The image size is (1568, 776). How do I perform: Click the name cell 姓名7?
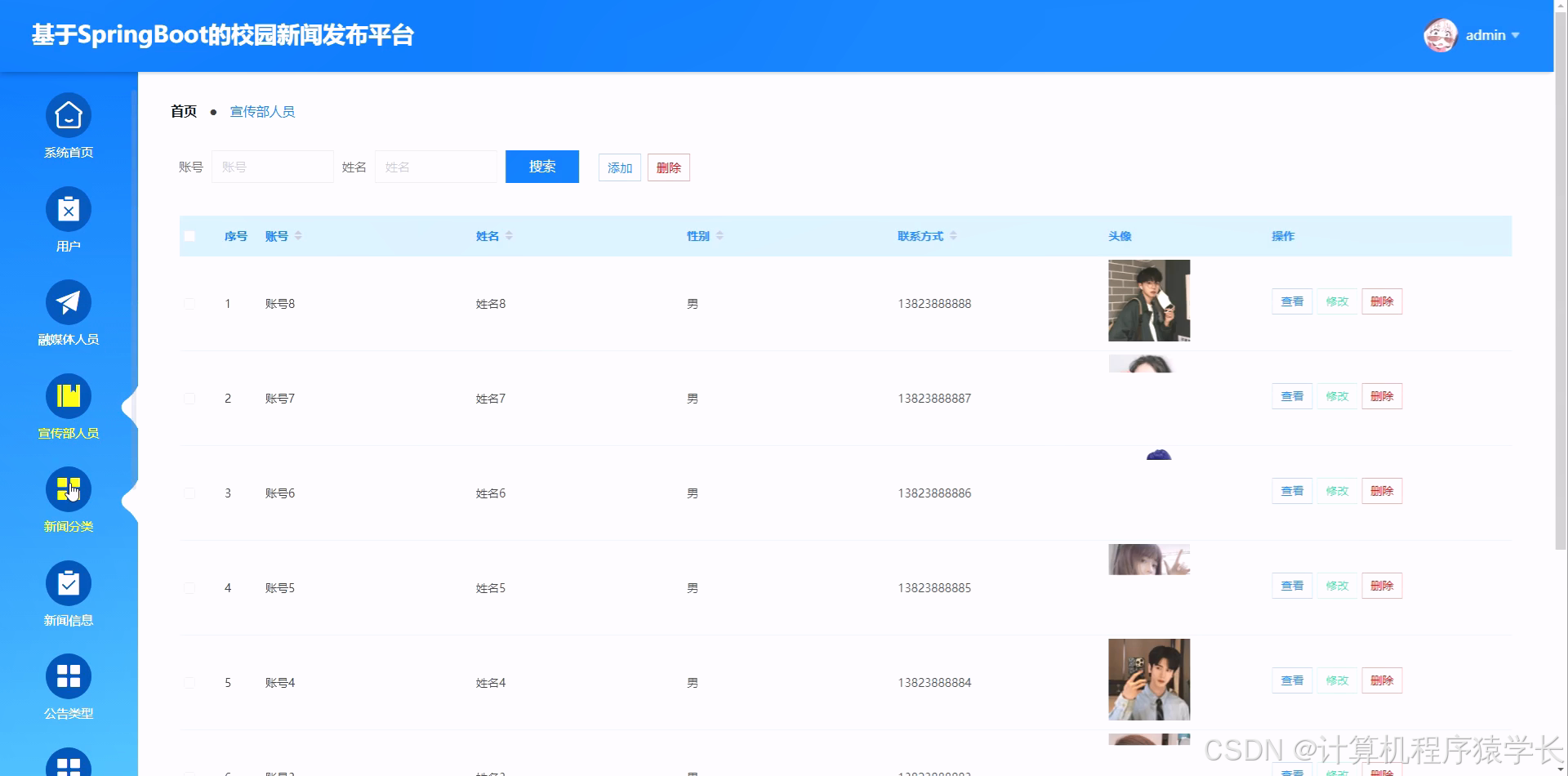click(491, 399)
